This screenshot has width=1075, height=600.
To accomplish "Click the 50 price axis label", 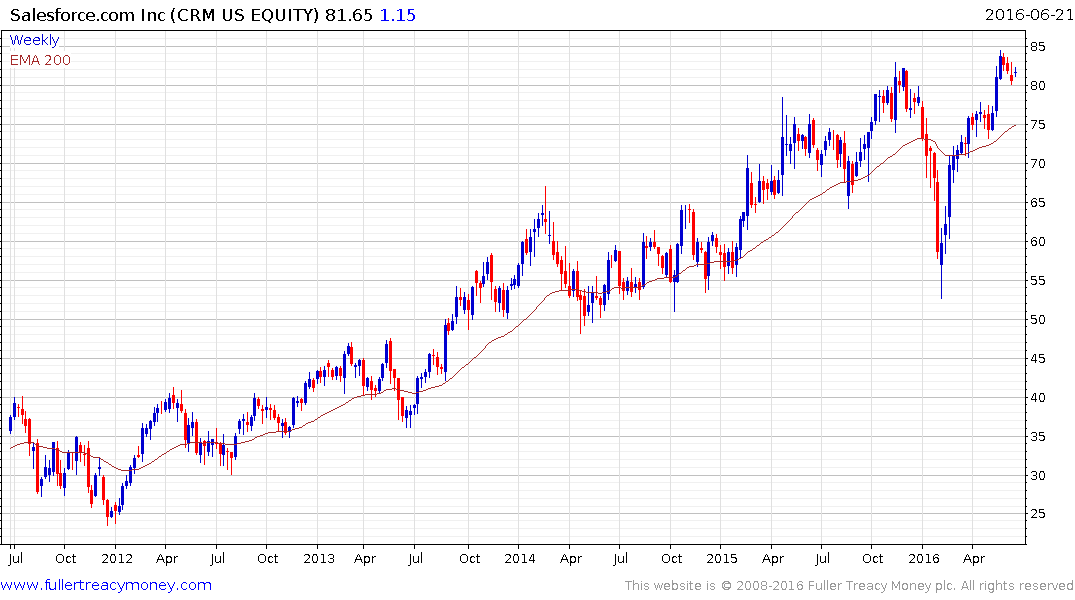I will [1037, 320].
